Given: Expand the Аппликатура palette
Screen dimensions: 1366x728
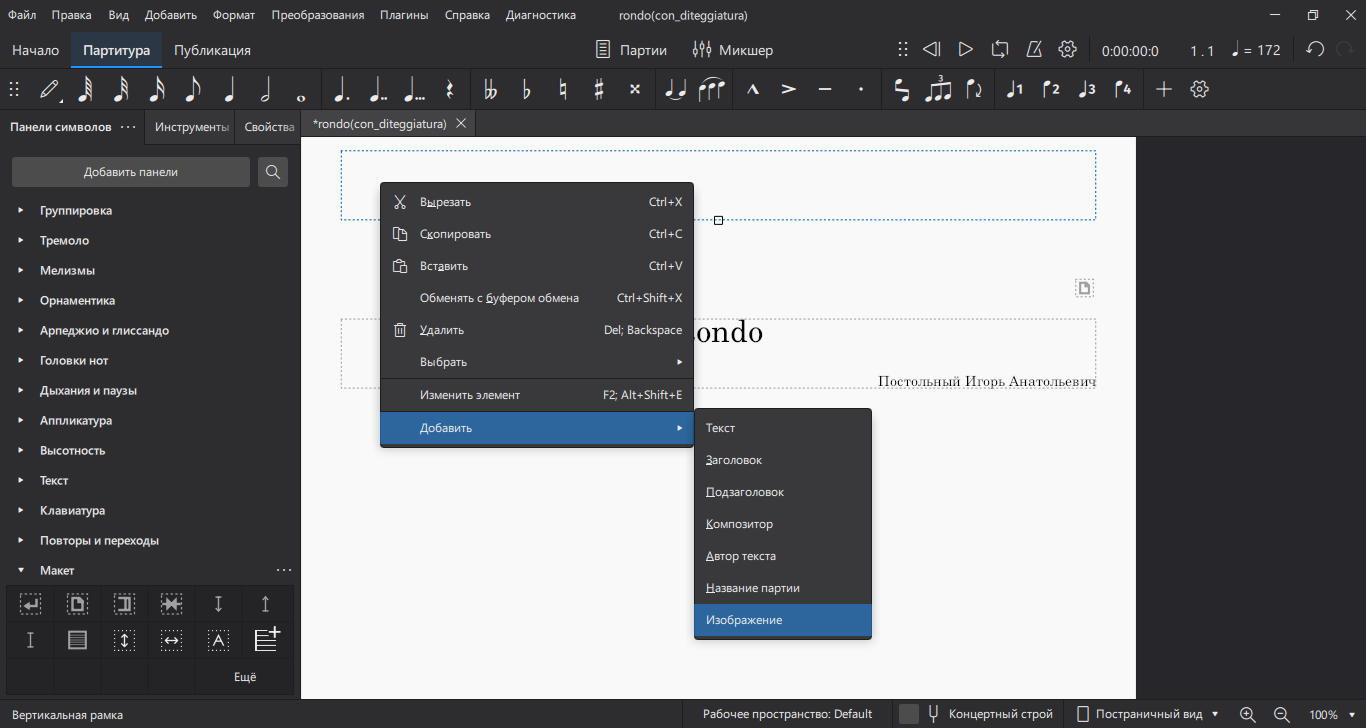Looking at the screenshot, I should pos(21,421).
